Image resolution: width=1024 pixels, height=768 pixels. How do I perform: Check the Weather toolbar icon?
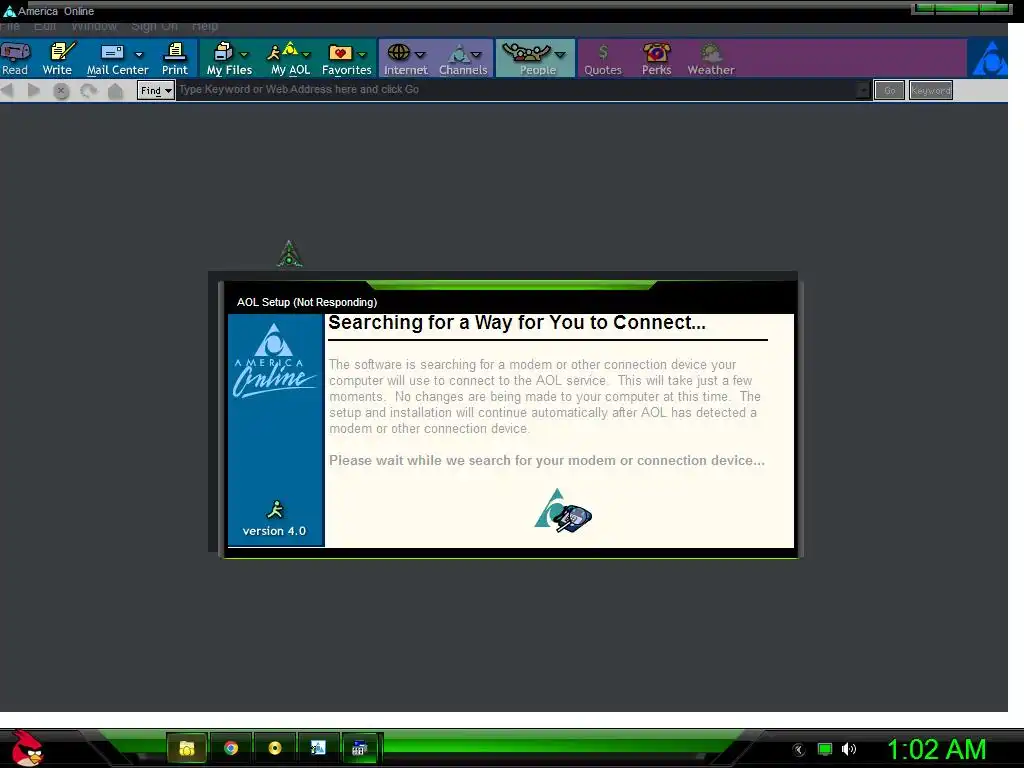(x=711, y=52)
